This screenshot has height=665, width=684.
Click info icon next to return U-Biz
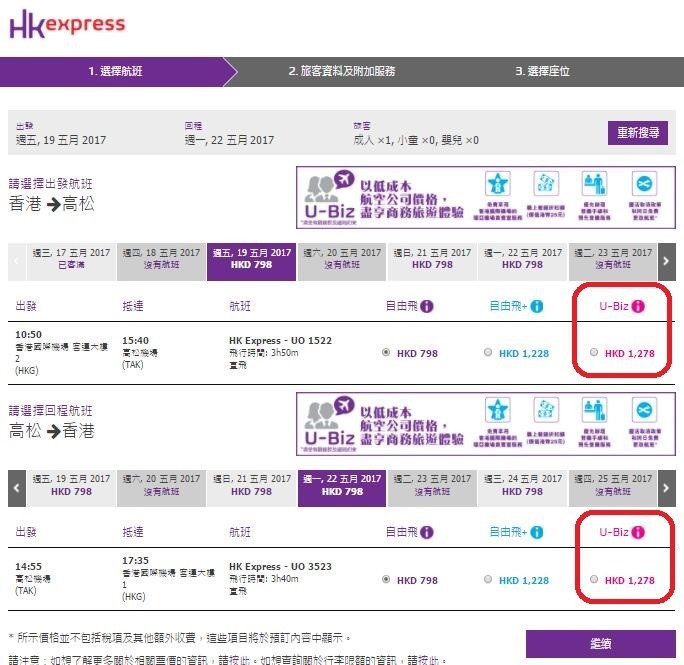click(x=637, y=533)
